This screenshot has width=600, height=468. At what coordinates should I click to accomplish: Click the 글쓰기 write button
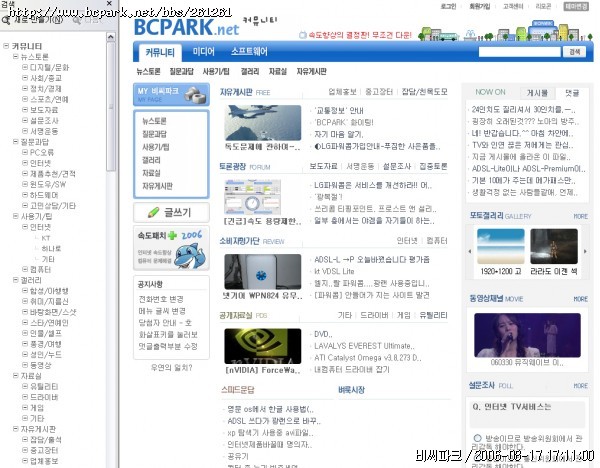point(171,212)
